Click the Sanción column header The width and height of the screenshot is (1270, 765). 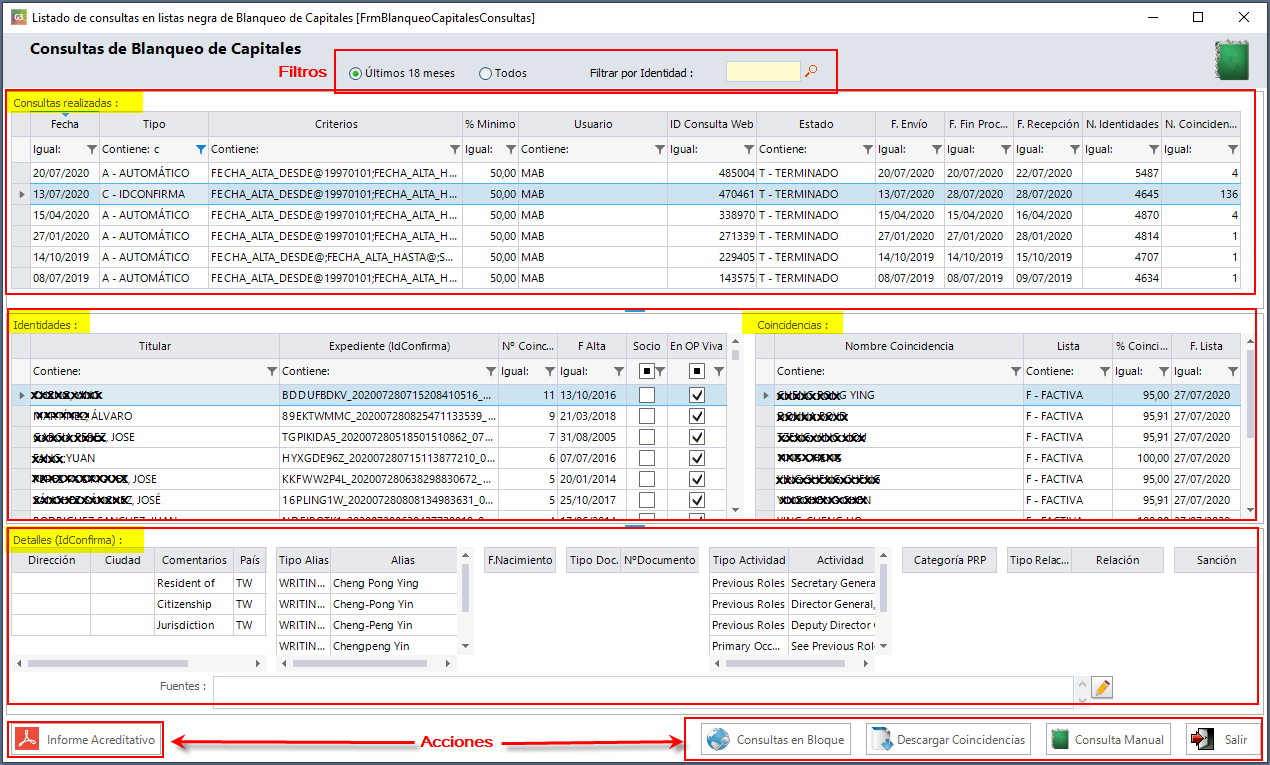coord(1216,560)
